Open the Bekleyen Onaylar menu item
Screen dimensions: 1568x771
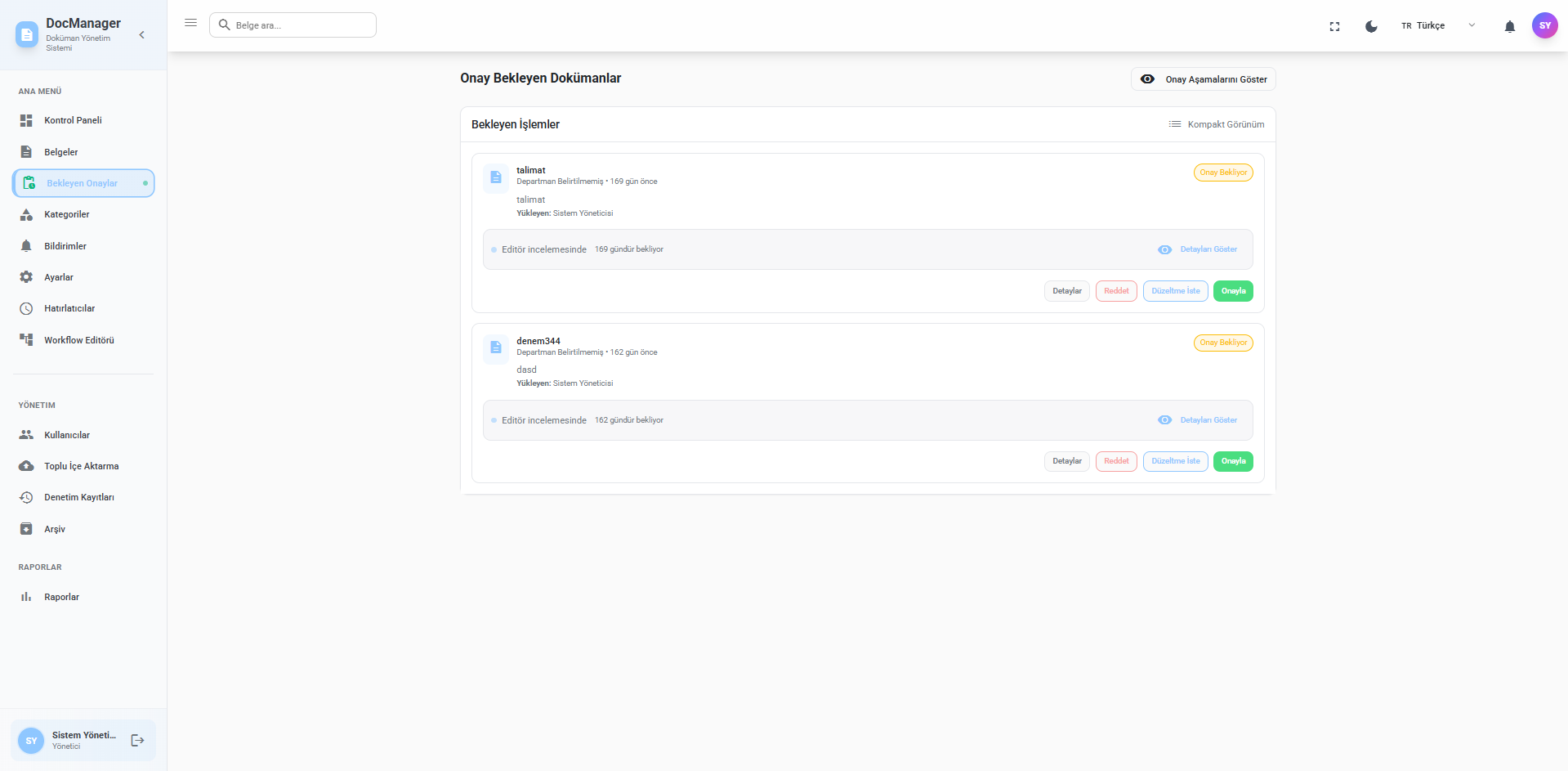pyautogui.click(x=82, y=183)
